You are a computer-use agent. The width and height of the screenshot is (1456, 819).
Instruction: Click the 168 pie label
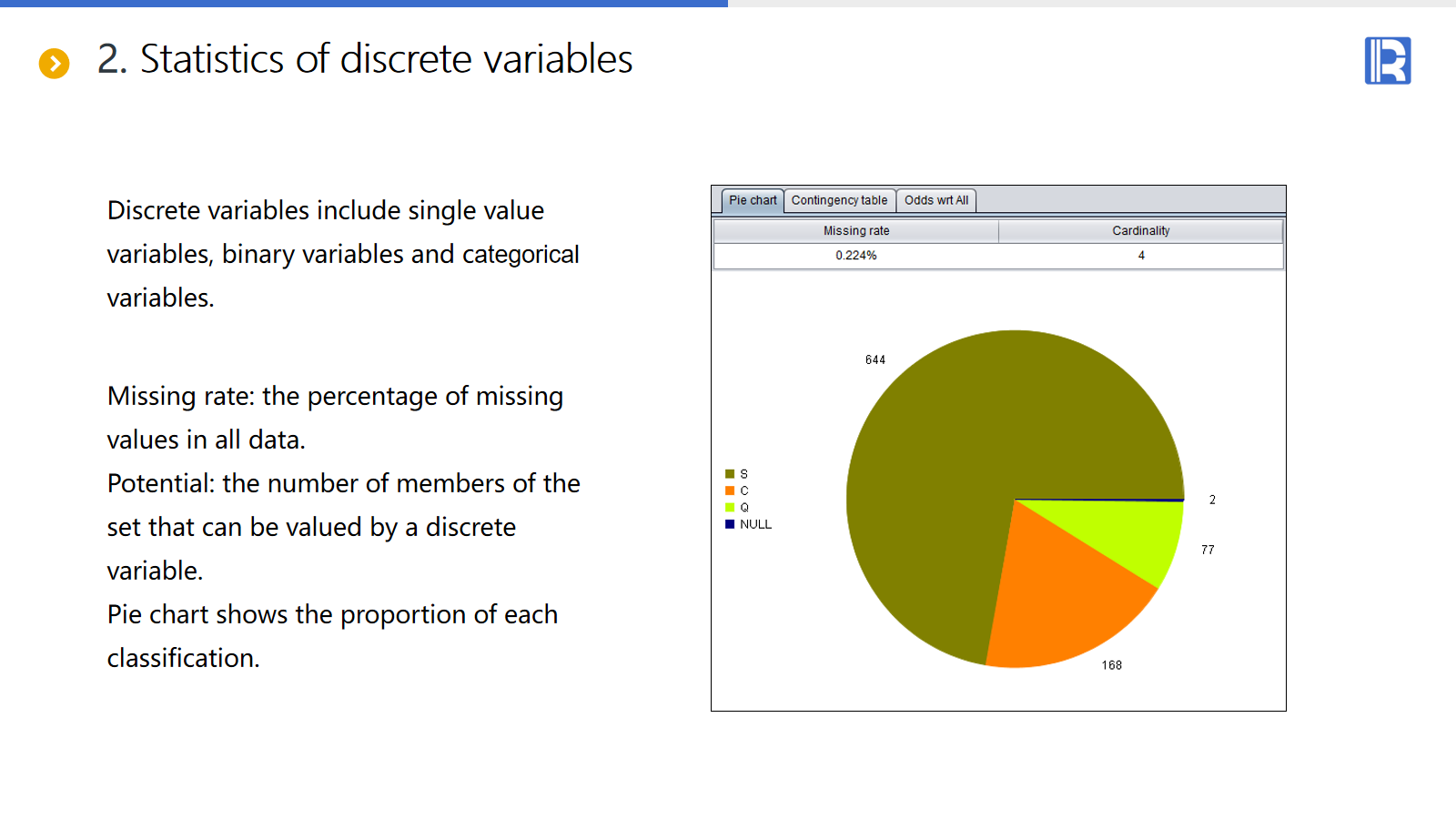tap(1111, 665)
